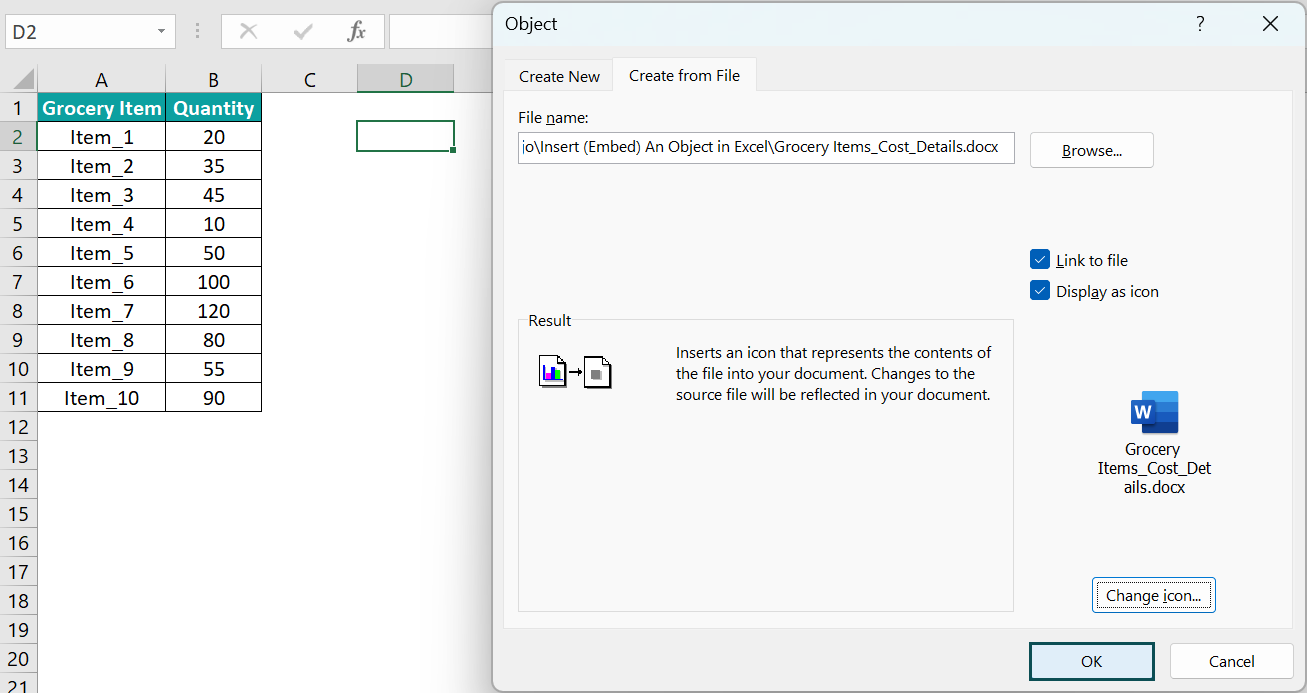Click the Cancel button
This screenshot has width=1307, height=693.
click(x=1232, y=661)
